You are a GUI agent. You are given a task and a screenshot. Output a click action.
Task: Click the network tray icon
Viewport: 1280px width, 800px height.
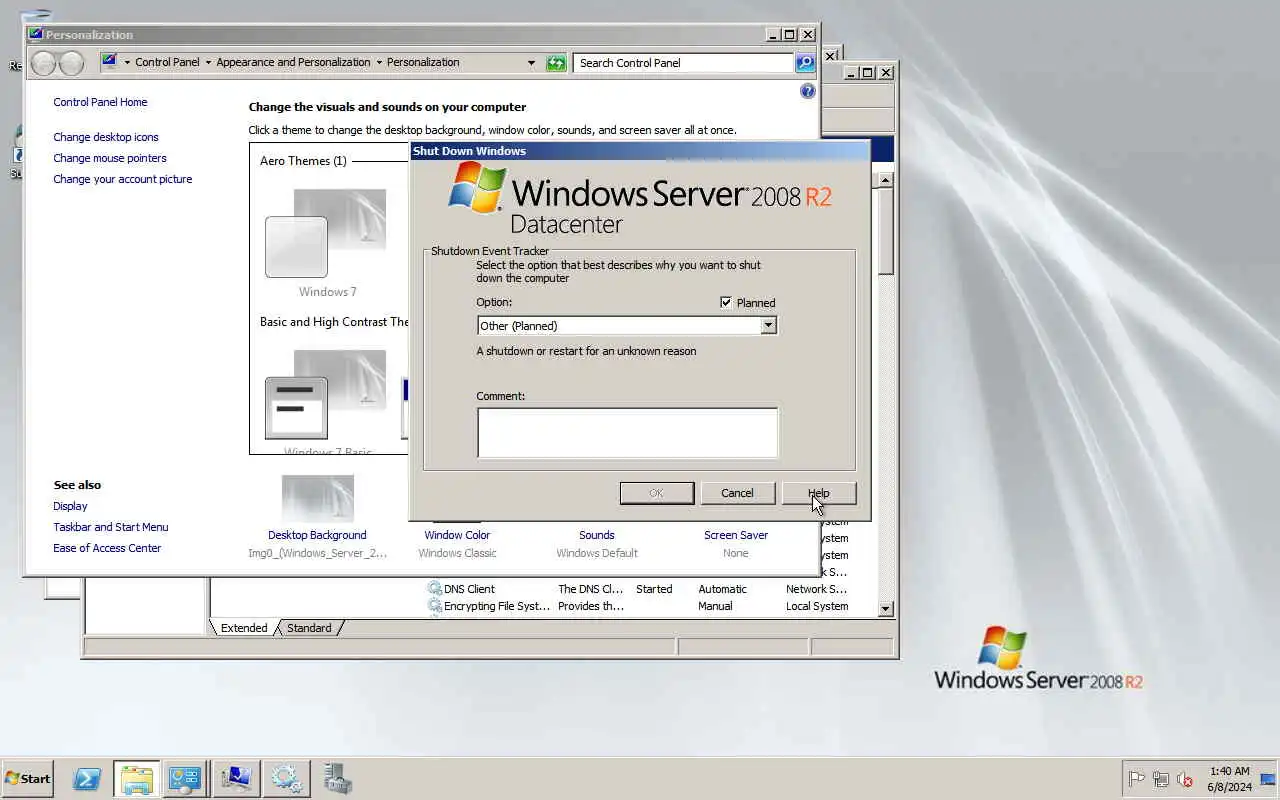coord(1161,779)
